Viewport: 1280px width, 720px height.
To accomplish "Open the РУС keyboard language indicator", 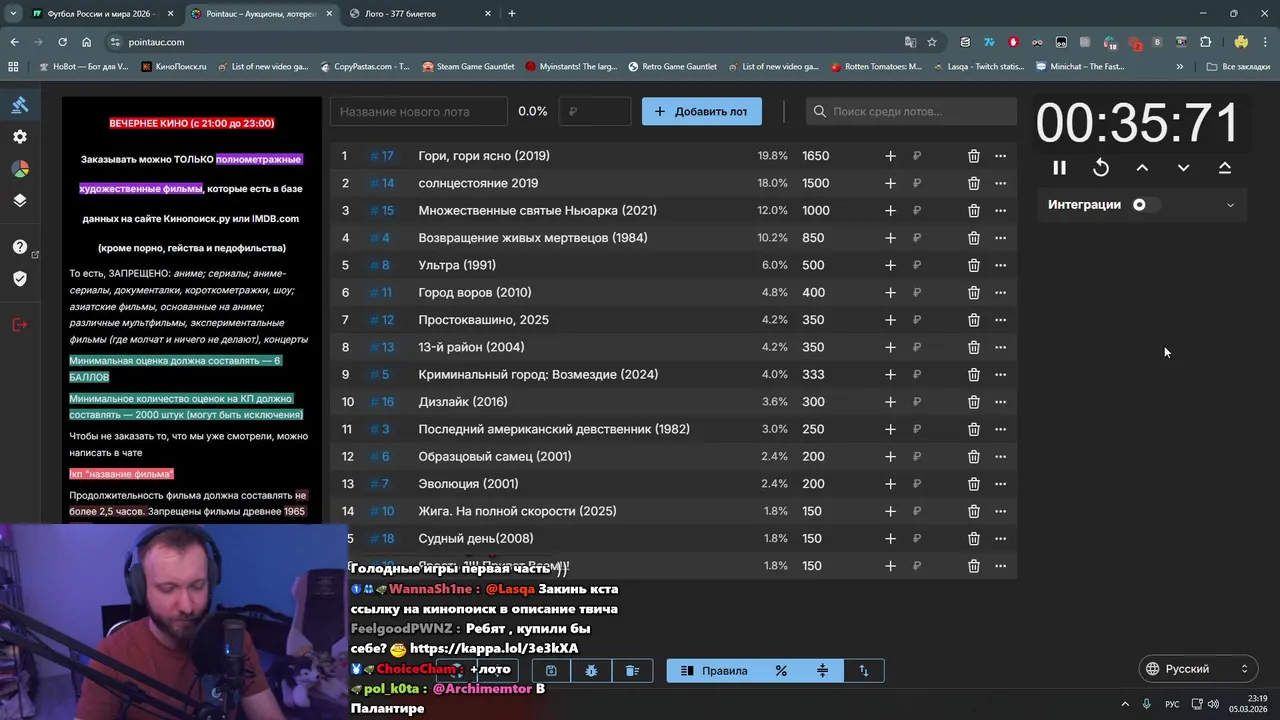I will coord(1172,704).
